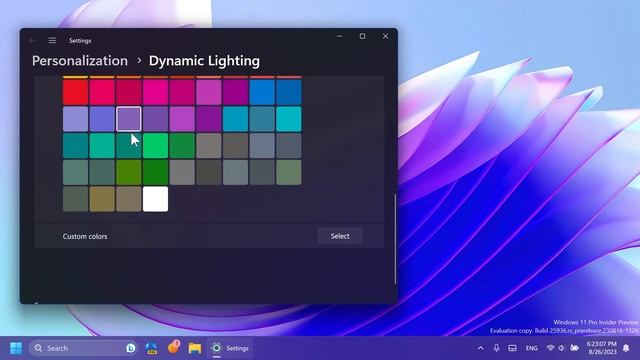The width and height of the screenshot is (640, 360).
Task: Switch input language via ENG indicator
Action: 531,348
